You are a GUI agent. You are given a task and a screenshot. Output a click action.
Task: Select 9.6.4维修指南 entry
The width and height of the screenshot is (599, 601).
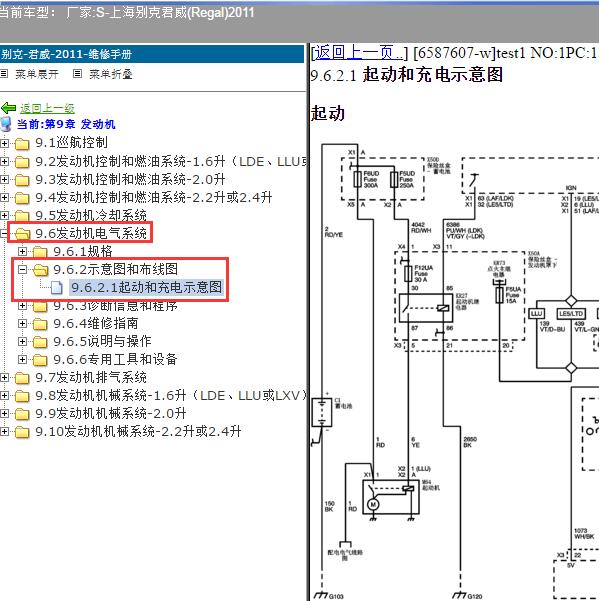pos(95,323)
